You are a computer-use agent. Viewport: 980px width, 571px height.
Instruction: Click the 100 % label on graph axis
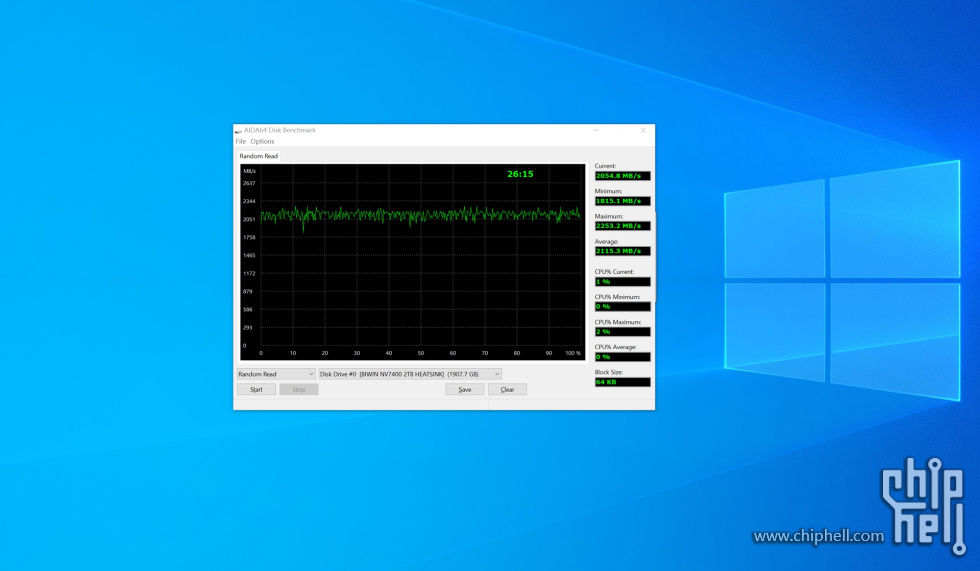[573, 353]
